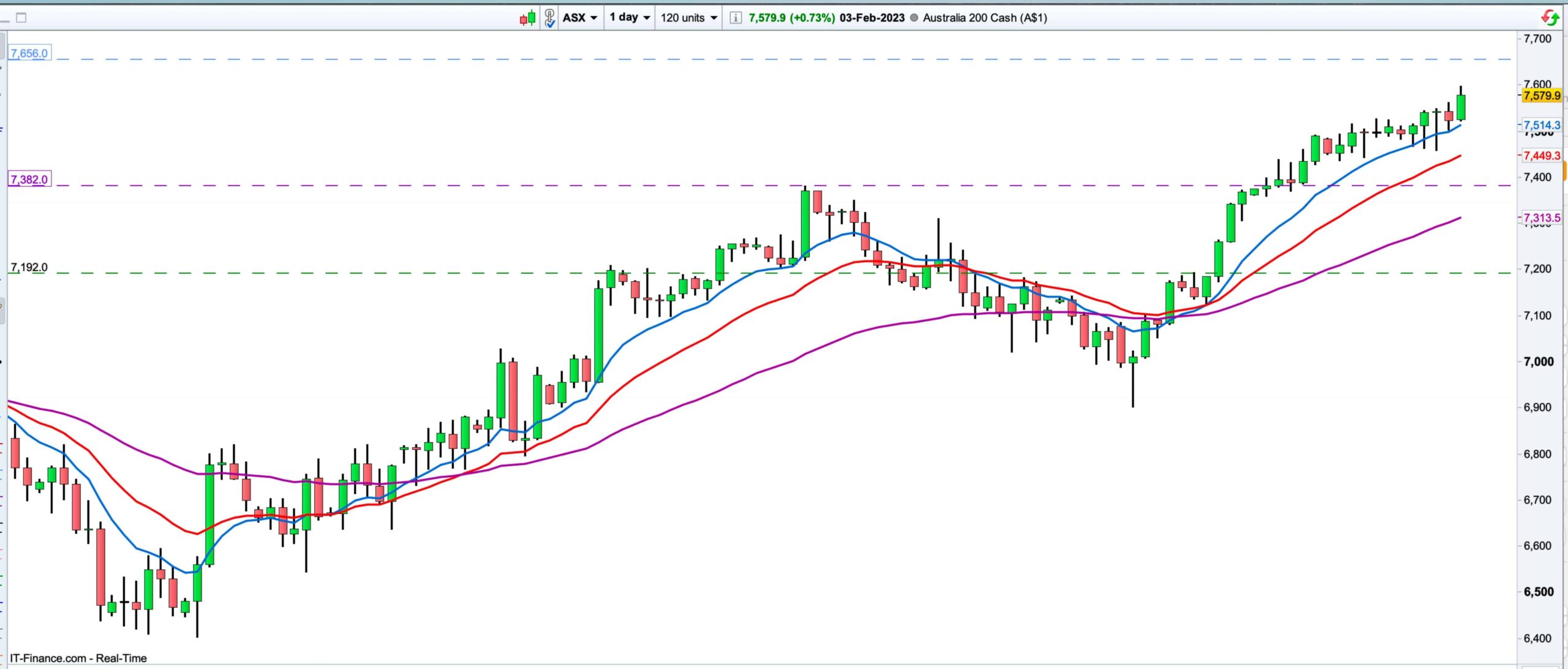Click the instrument info icon
This screenshot has width=1568, height=669.
pyautogui.click(x=735, y=18)
